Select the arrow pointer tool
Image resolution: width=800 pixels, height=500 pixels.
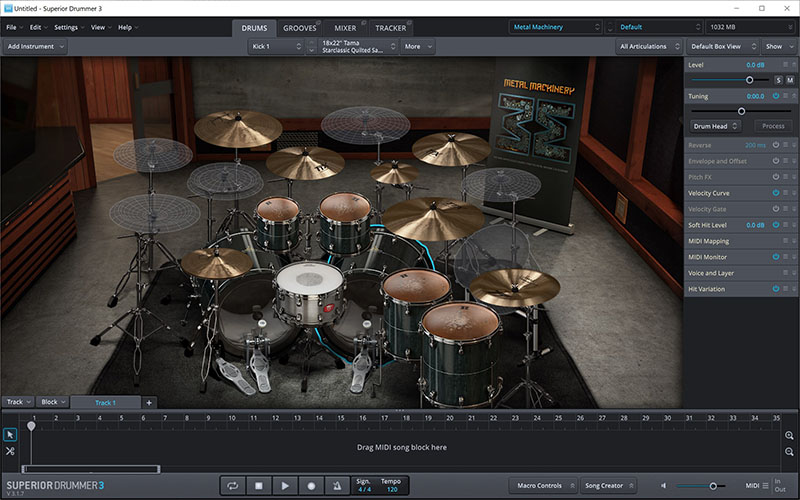coord(10,435)
